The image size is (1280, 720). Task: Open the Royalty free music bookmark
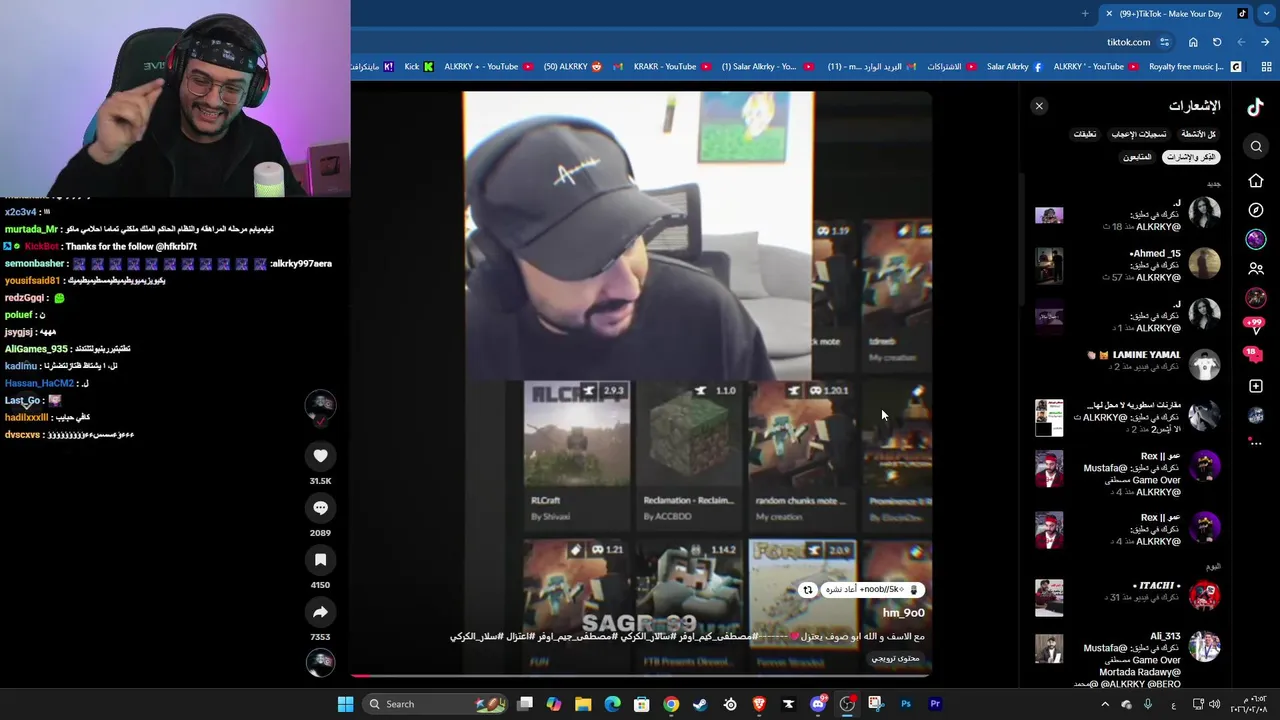tap(1195, 67)
